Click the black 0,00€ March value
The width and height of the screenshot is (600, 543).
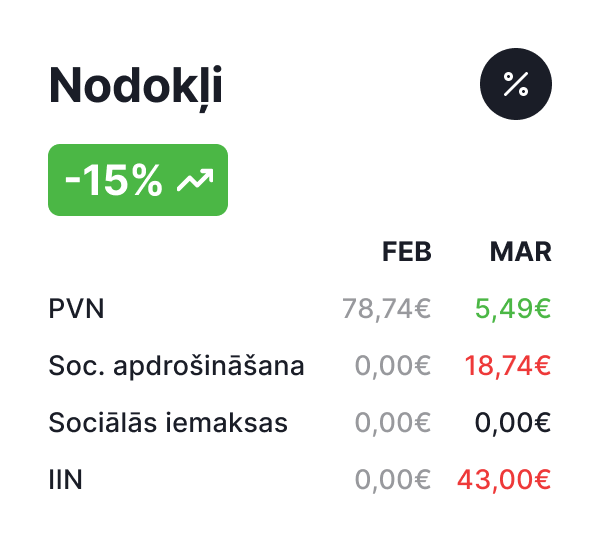513,423
